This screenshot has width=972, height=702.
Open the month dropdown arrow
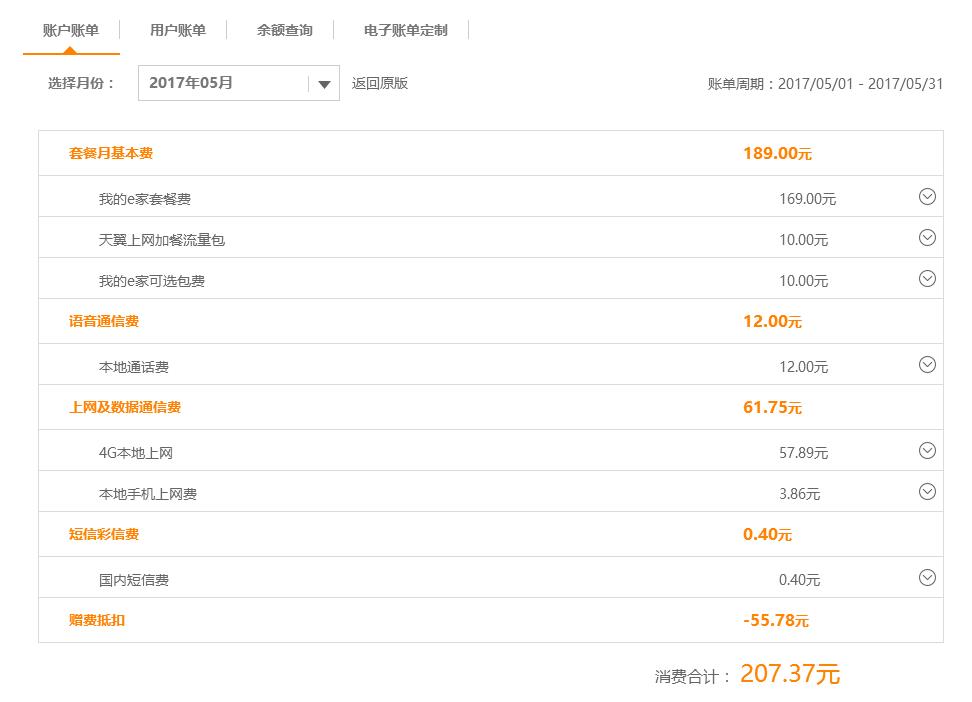pyautogui.click(x=323, y=84)
